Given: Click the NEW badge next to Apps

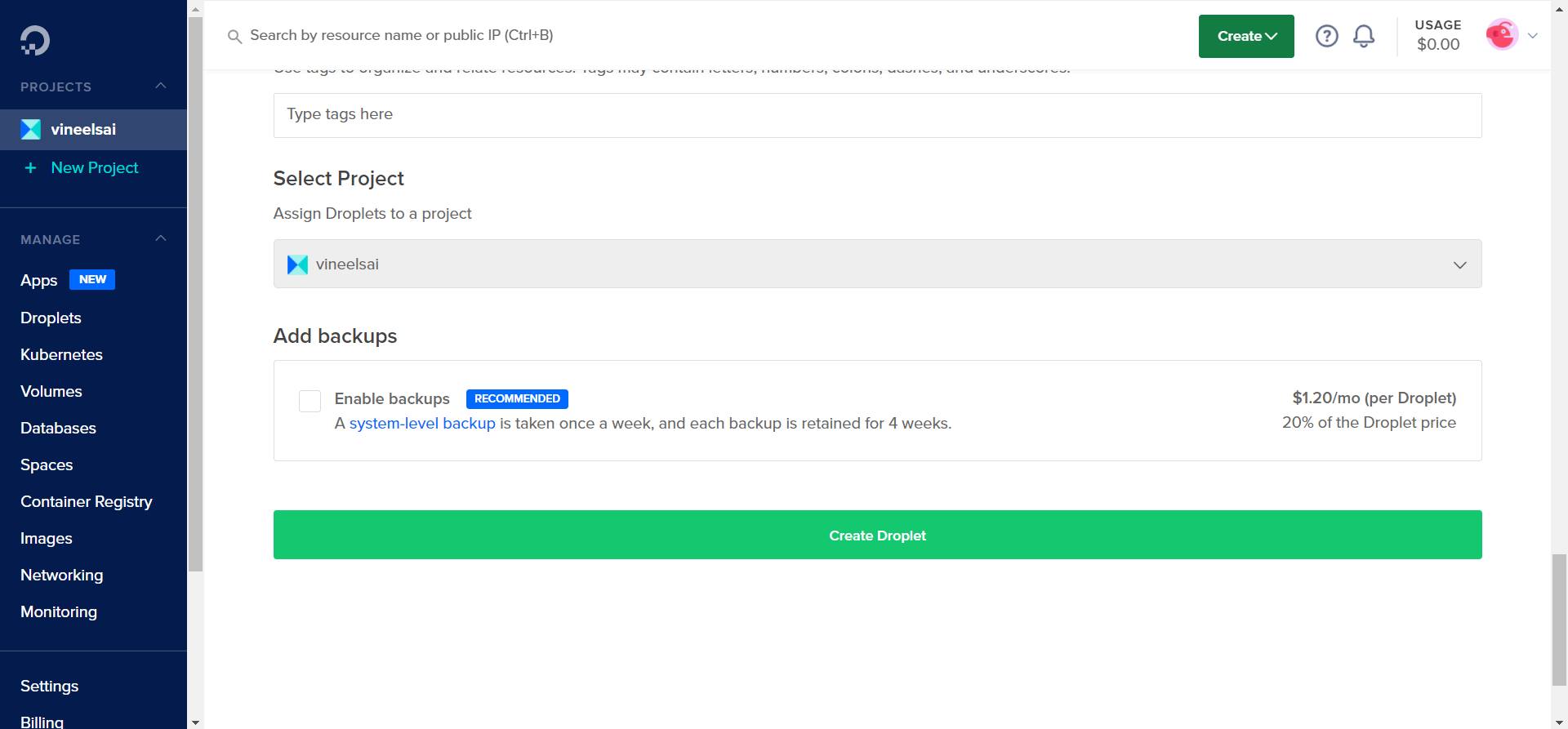Looking at the screenshot, I should (92, 279).
